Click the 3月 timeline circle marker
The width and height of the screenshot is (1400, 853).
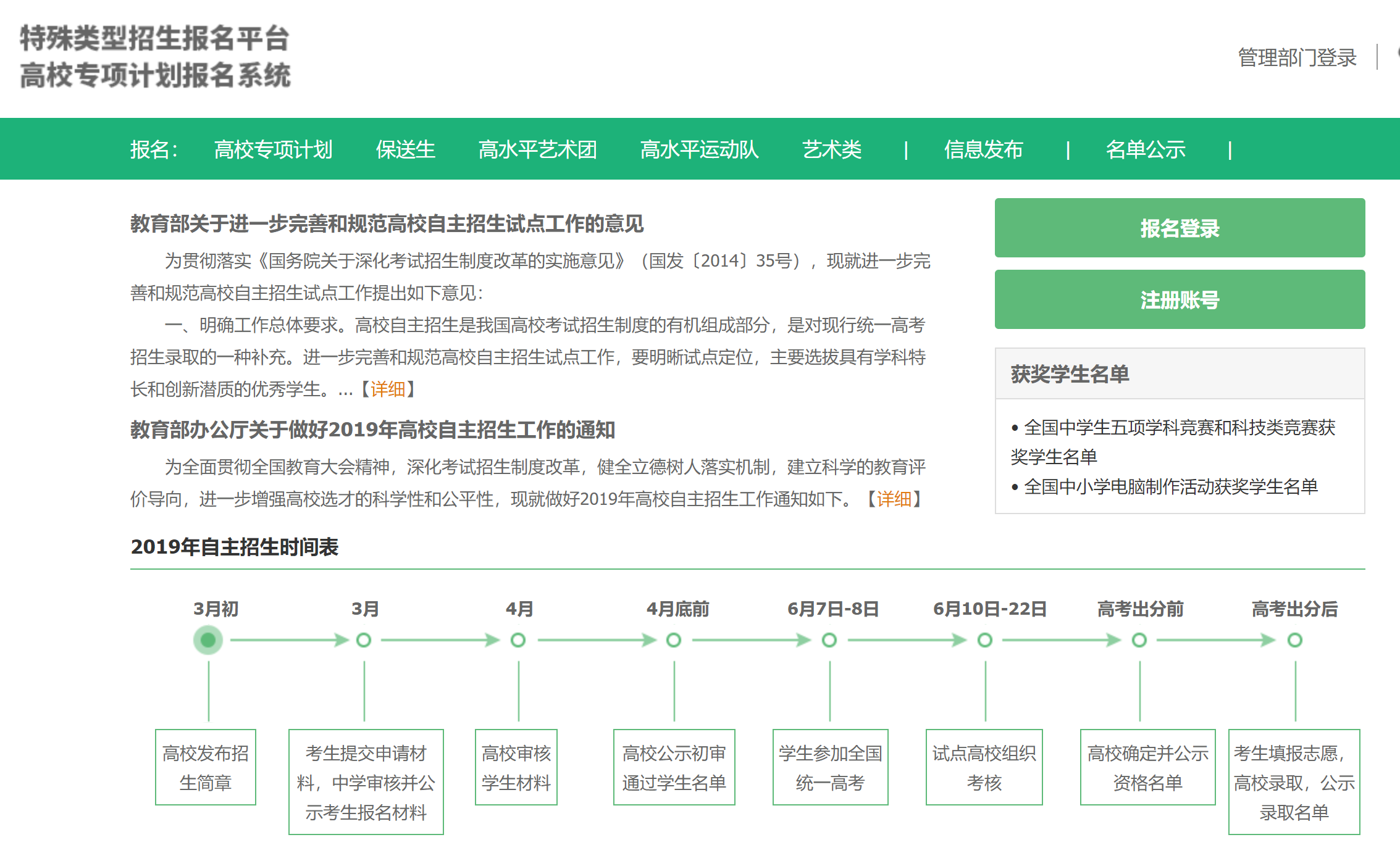pos(364,640)
